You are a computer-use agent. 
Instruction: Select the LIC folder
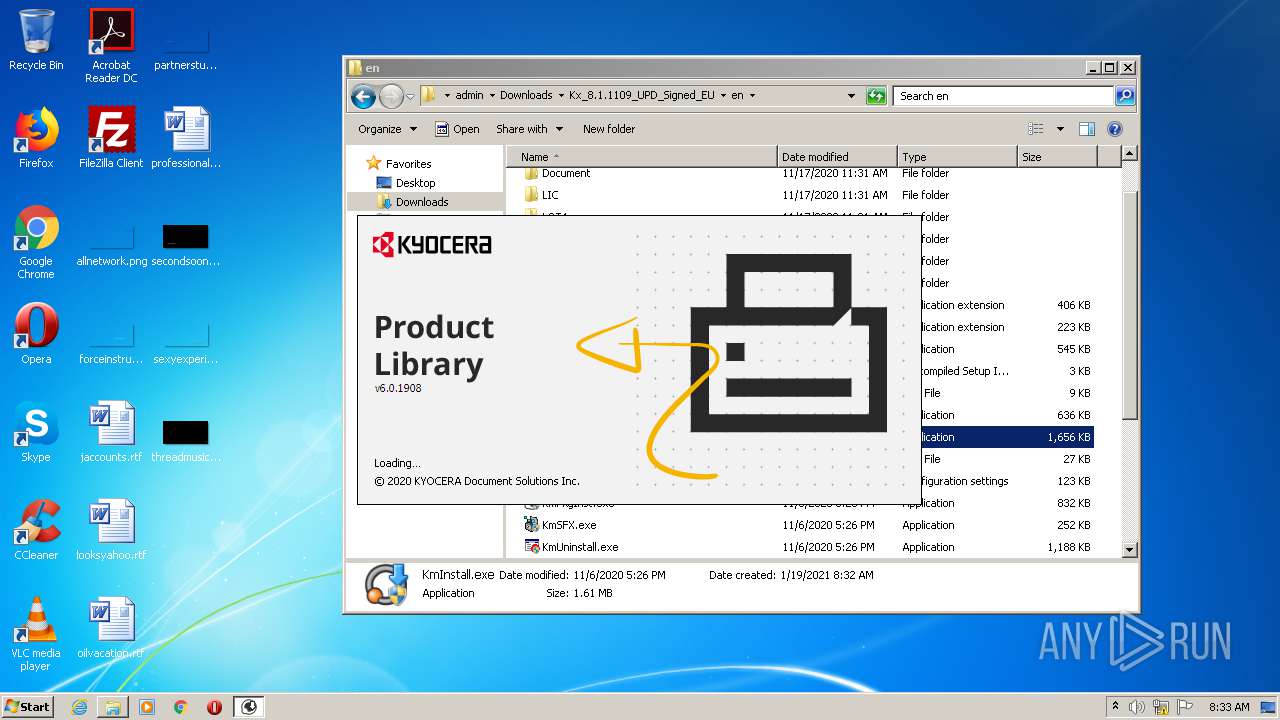click(x=550, y=195)
